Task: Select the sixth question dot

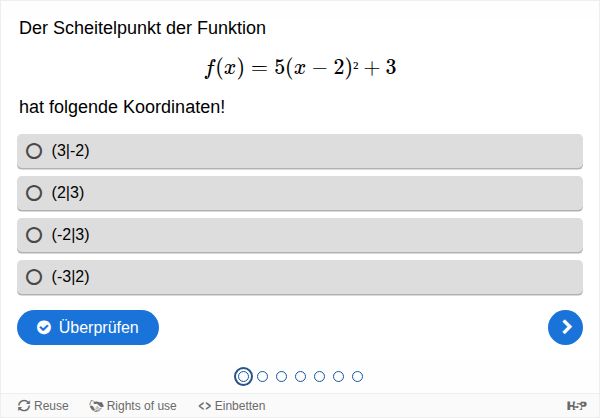Action: tap(338, 376)
